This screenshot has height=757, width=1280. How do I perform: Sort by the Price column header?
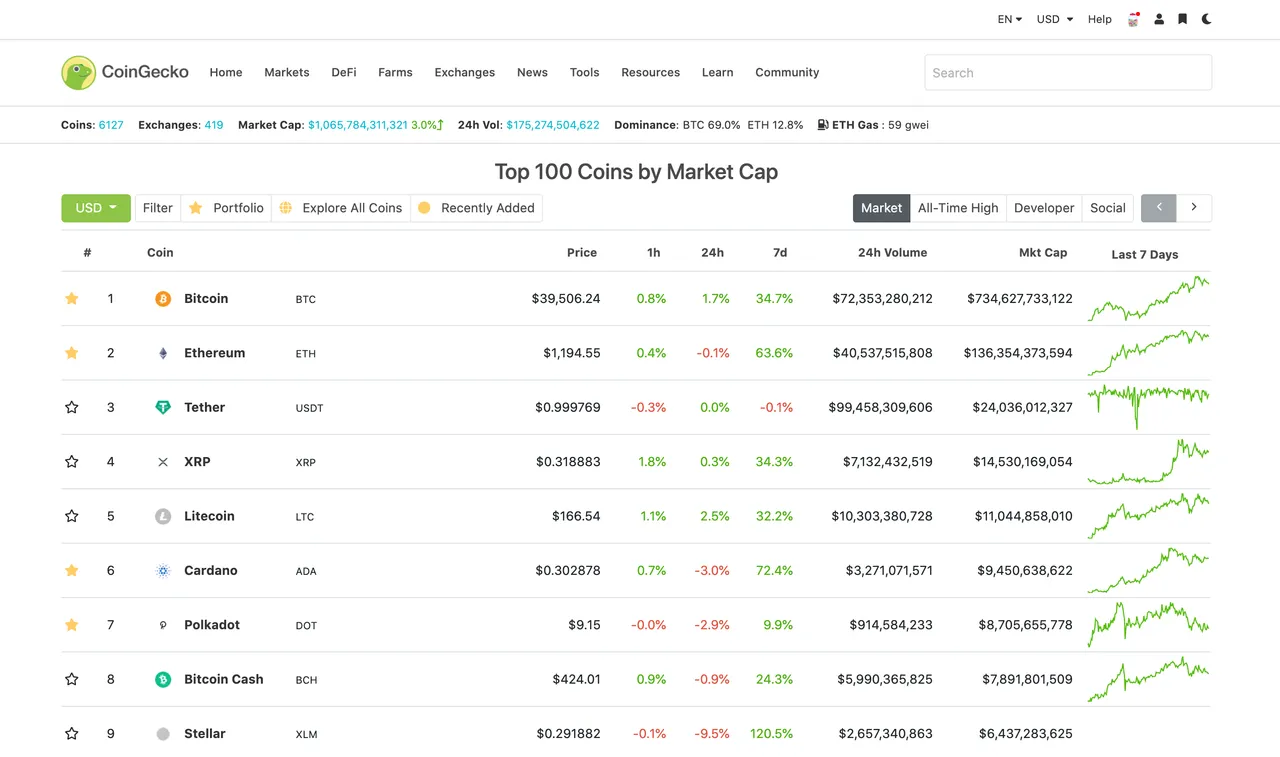(582, 253)
